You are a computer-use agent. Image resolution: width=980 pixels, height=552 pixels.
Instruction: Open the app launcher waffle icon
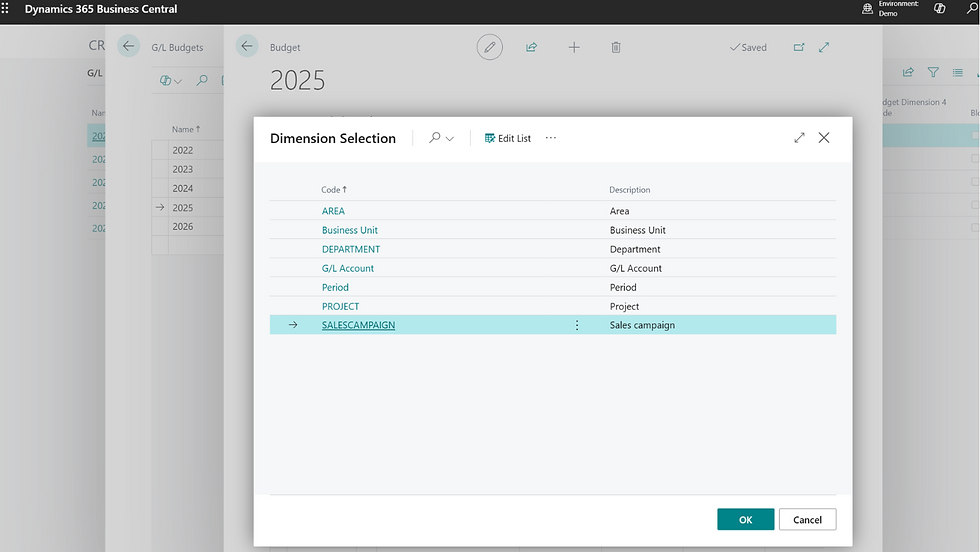point(5,9)
